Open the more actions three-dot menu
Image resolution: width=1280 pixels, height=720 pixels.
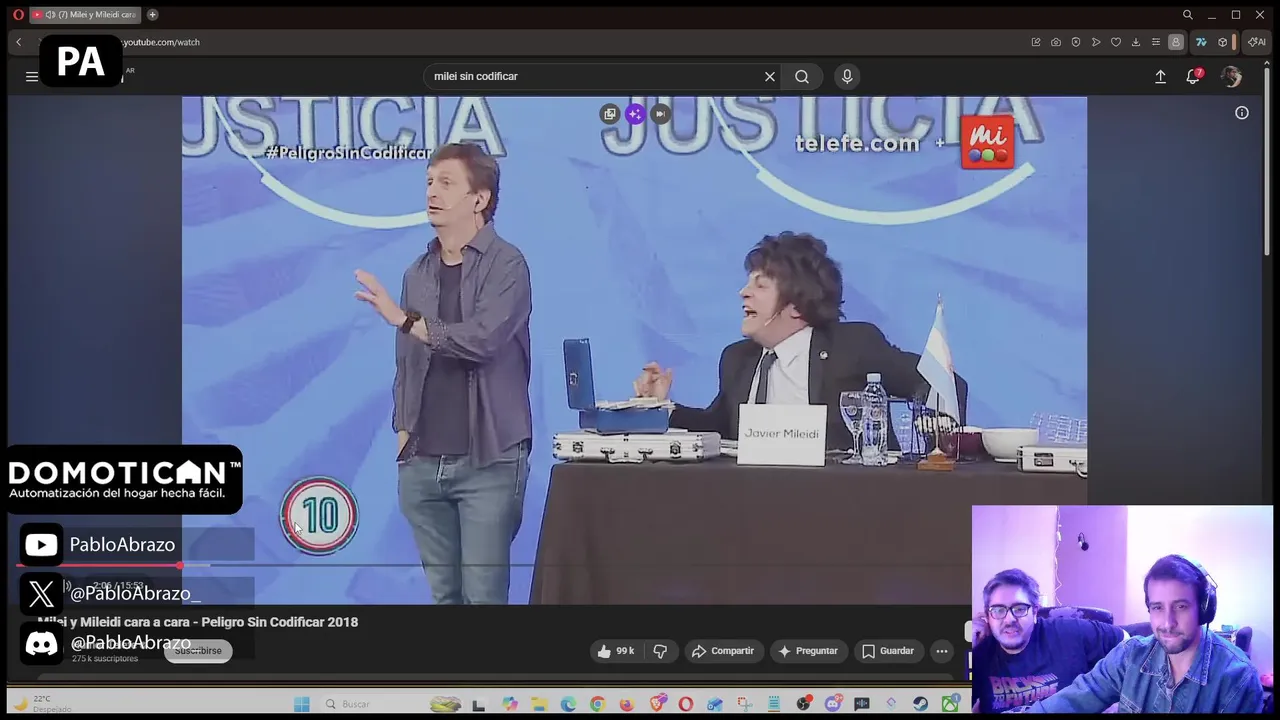(941, 651)
